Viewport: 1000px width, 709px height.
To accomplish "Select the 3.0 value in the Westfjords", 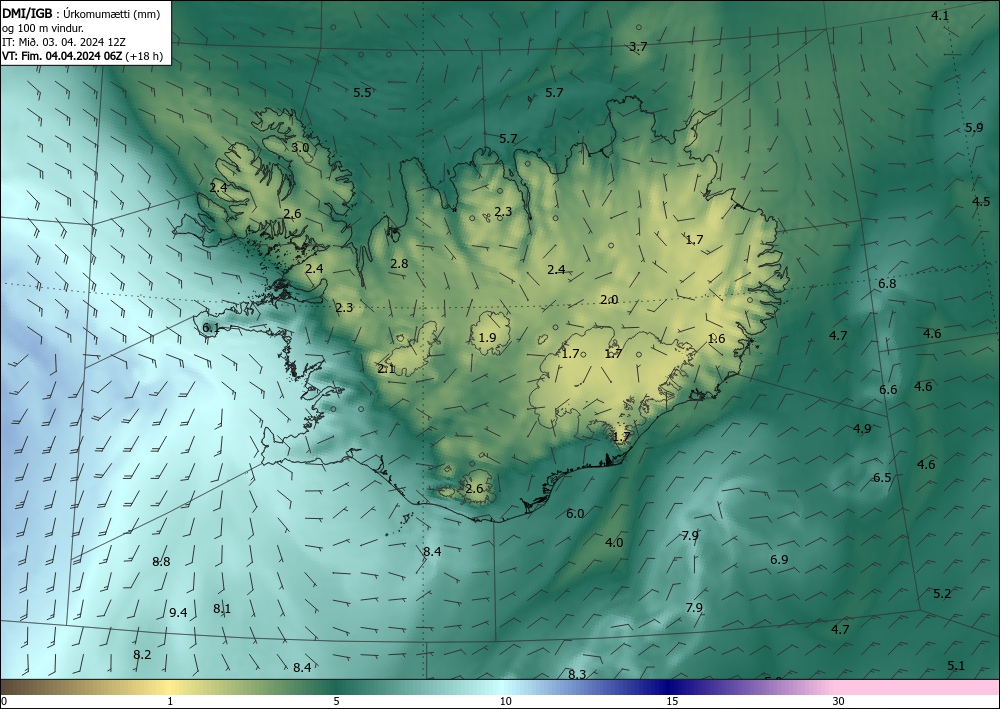I will click(x=300, y=147).
